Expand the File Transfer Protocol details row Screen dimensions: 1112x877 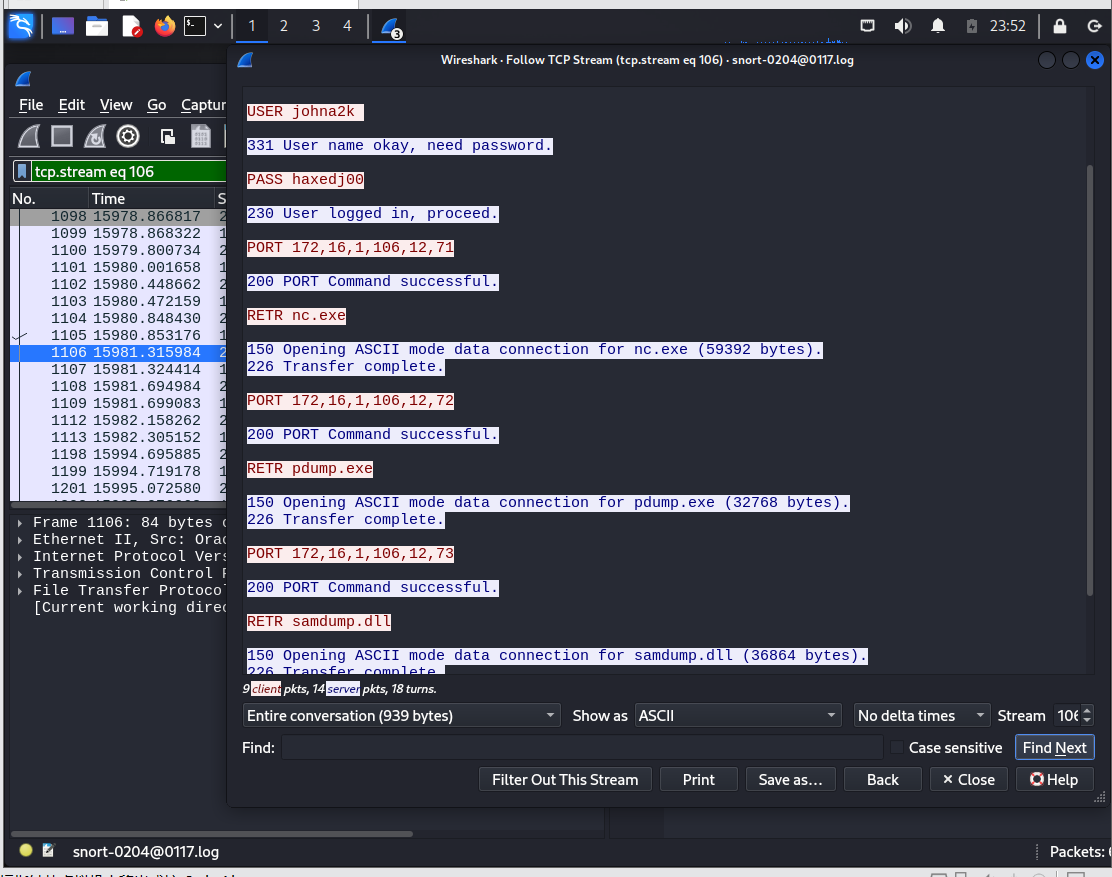coord(20,591)
